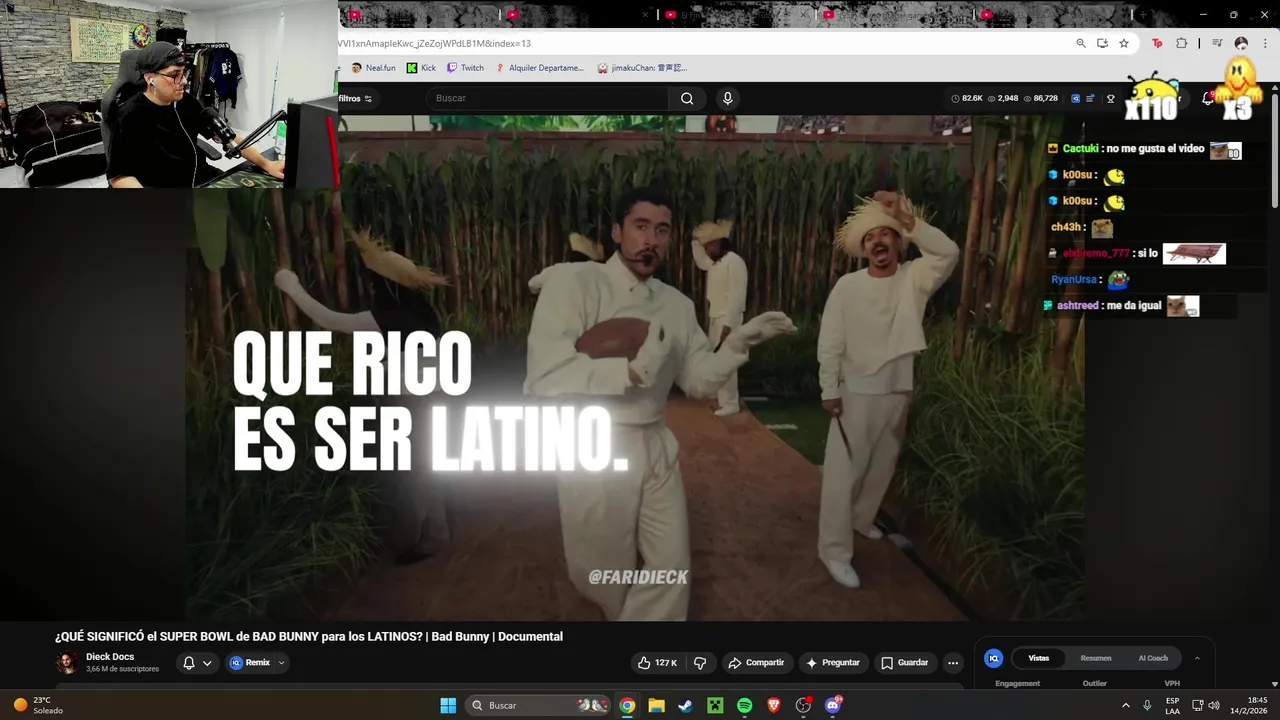This screenshot has height=720, width=1280.
Task: Expand the Remix dropdown arrow
Action: [282, 663]
